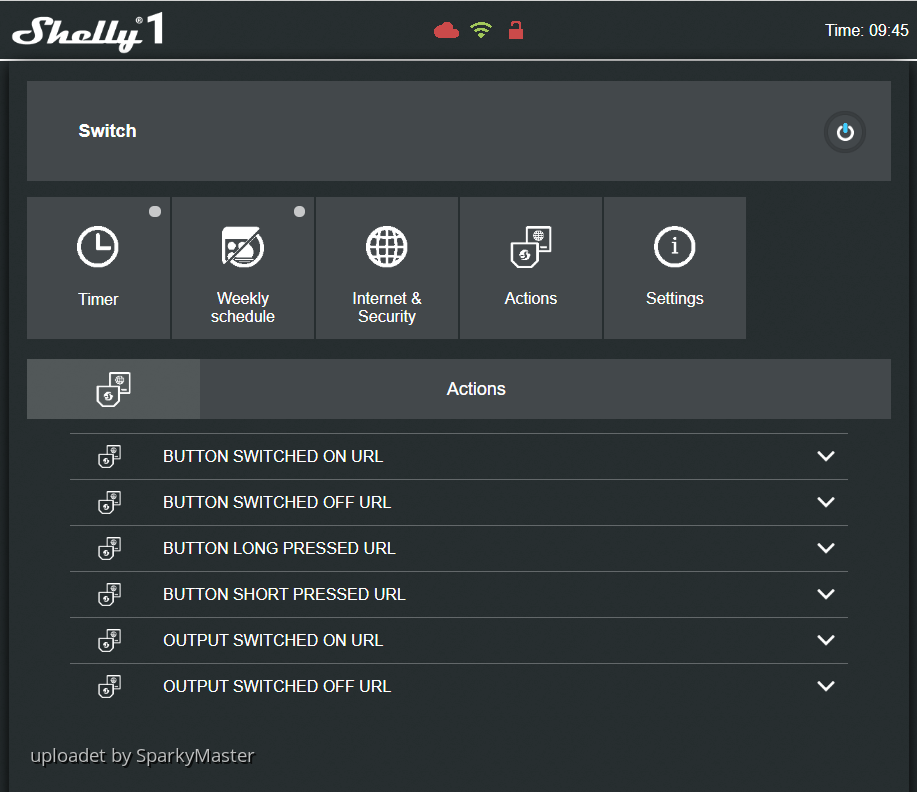Image resolution: width=917 pixels, height=792 pixels.
Task: Click the OUTPUT SWITCHED ON URL label
Action: [273, 640]
